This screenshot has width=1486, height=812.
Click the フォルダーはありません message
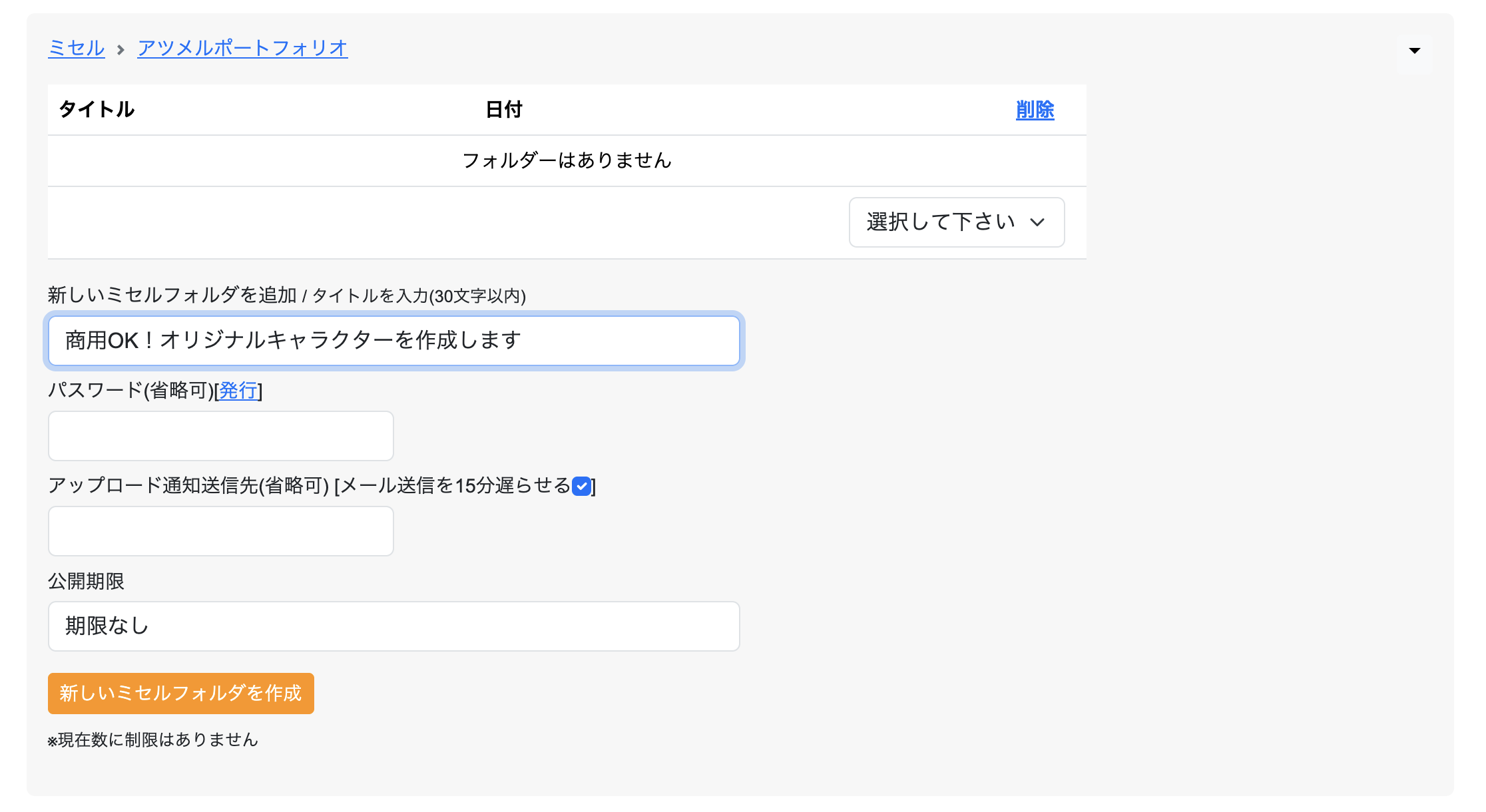coord(567,160)
